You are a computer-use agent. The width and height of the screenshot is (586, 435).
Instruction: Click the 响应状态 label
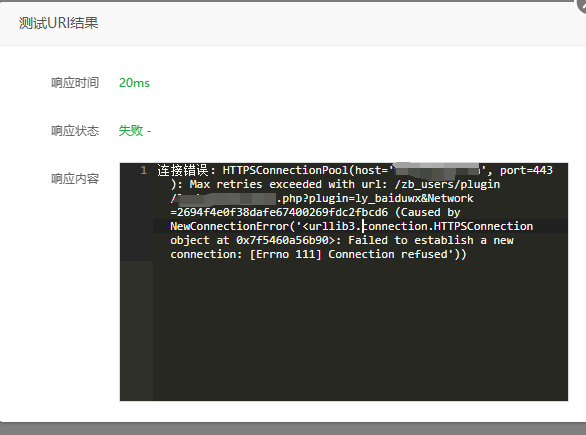pos(75,131)
